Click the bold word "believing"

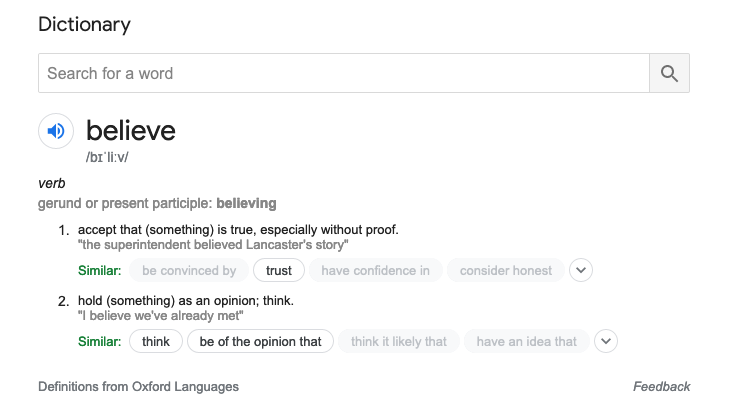click(x=246, y=203)
